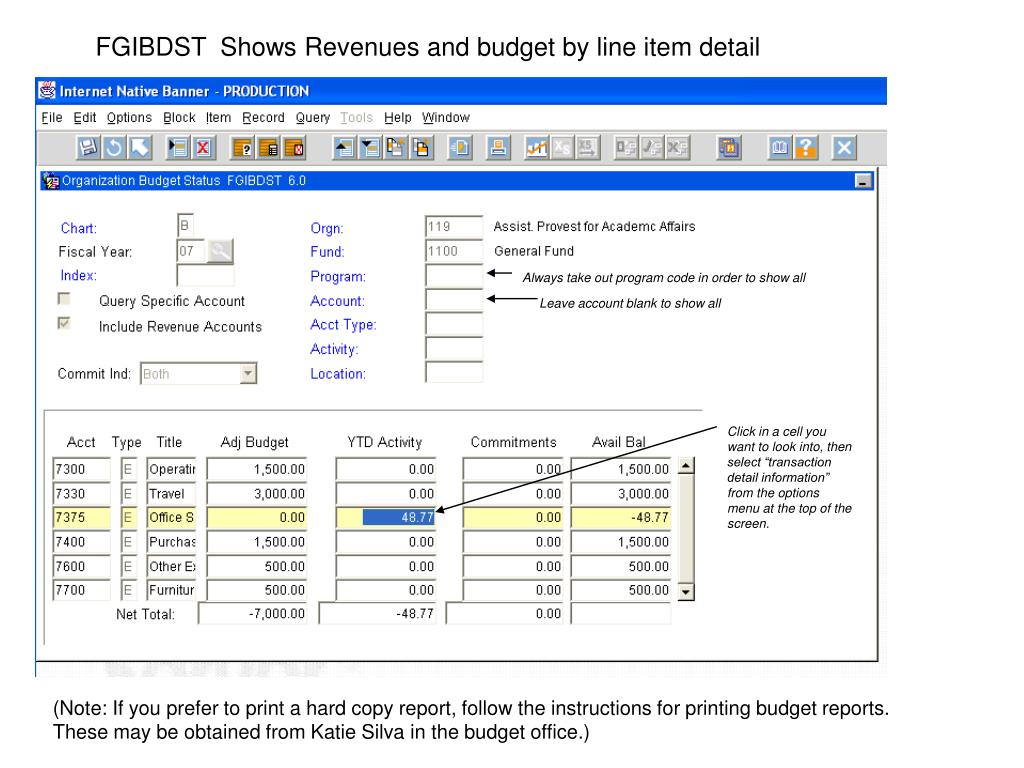Open the Edit menu
This screenshot has height=768, width=1024.
click(x=85, y=118)
